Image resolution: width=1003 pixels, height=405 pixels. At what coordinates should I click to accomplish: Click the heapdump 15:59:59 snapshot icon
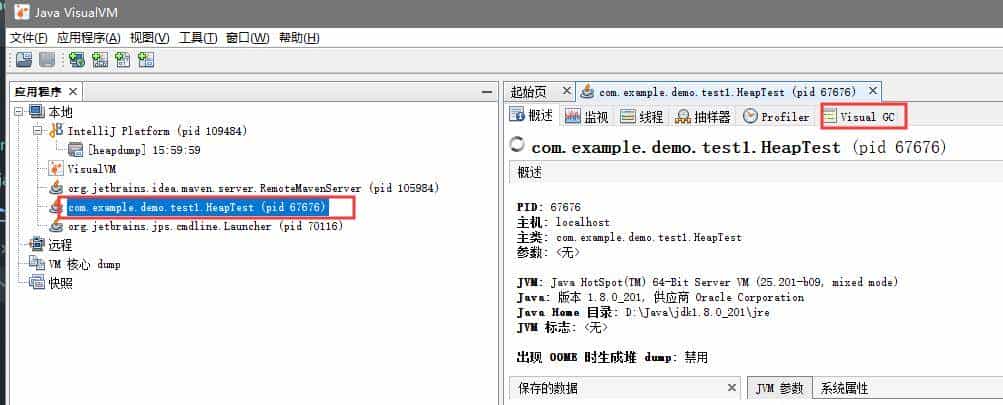pos(76,150)
